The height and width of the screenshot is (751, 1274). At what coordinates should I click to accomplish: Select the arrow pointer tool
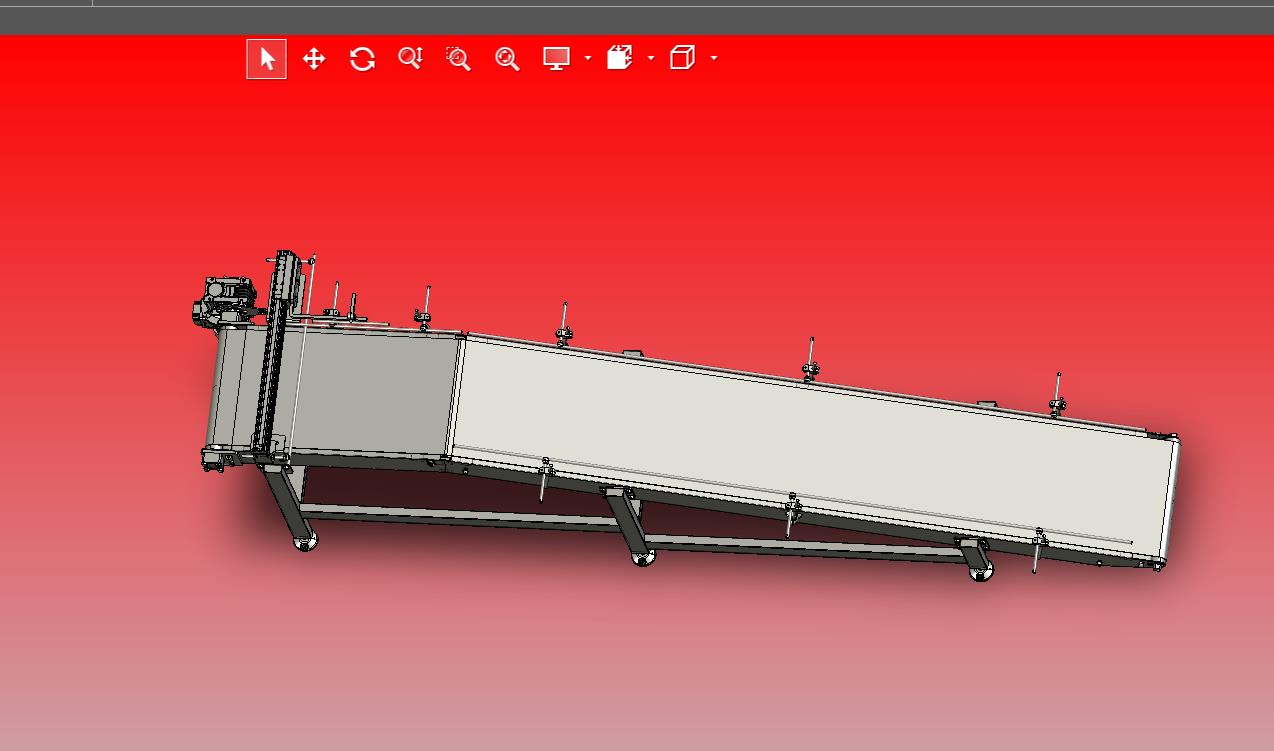(266, 59)
